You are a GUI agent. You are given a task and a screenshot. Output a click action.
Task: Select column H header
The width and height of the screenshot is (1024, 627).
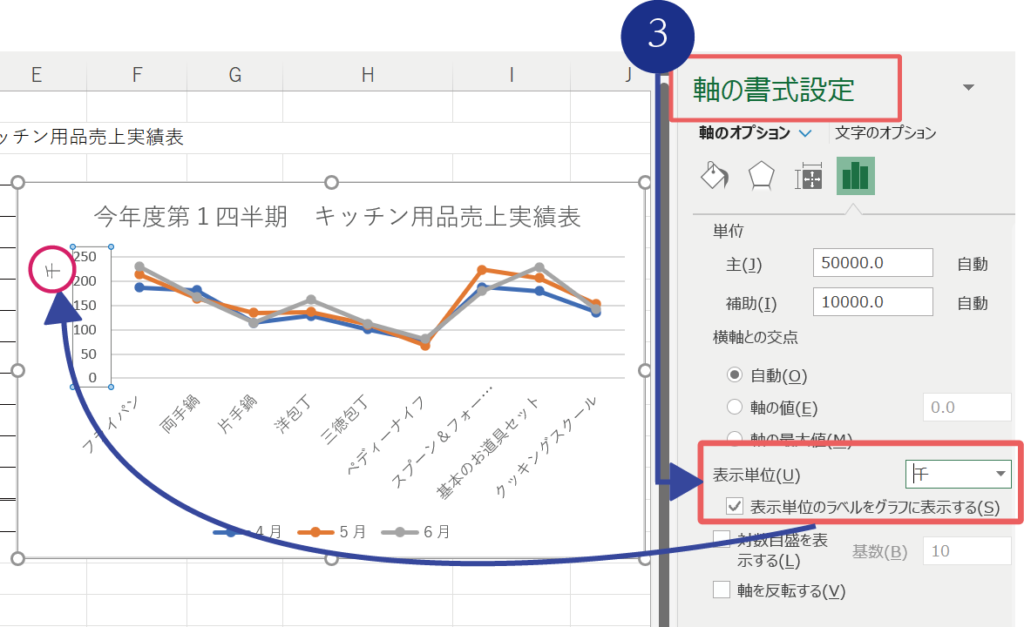tap(368, 74)
